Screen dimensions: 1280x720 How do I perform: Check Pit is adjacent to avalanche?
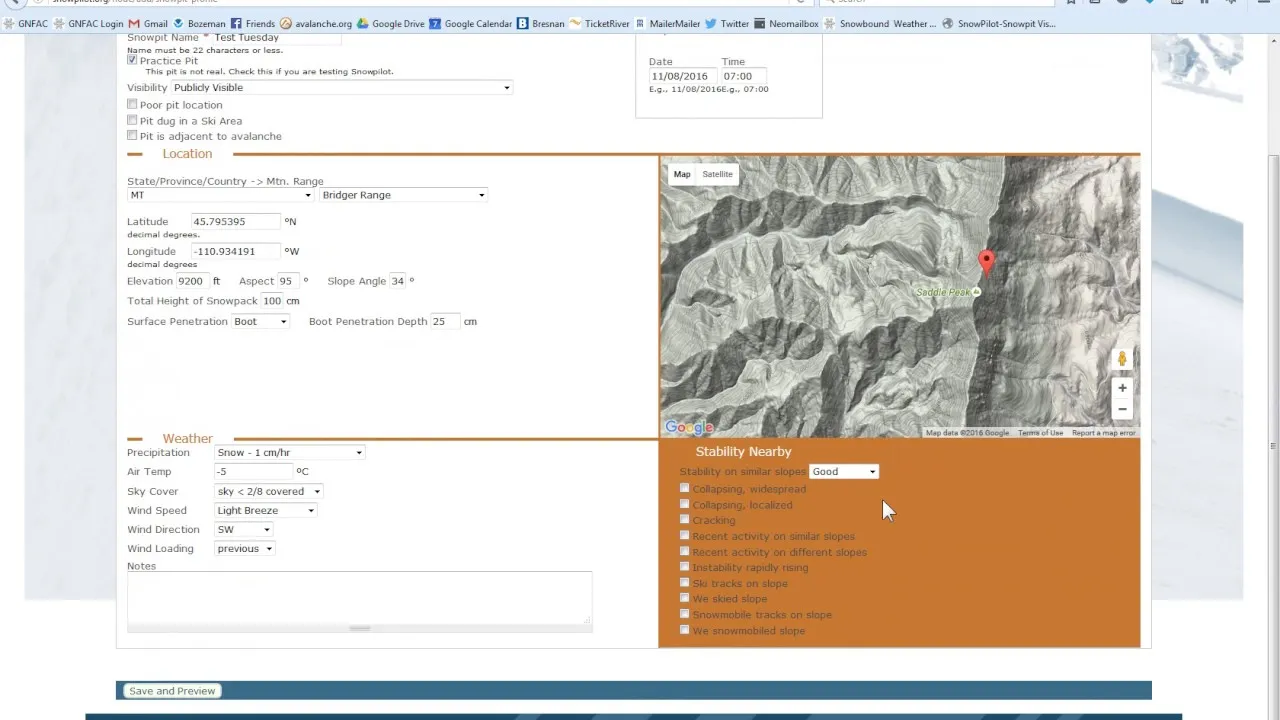point(132,135)
